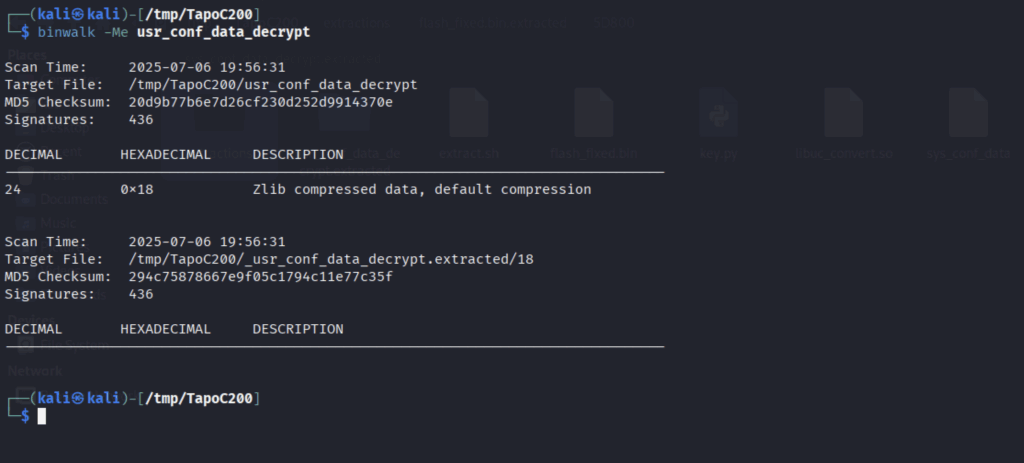1024x463 pixels.
Task: Click the second MD5 checksum 294c7587… value
Action: 261,276
